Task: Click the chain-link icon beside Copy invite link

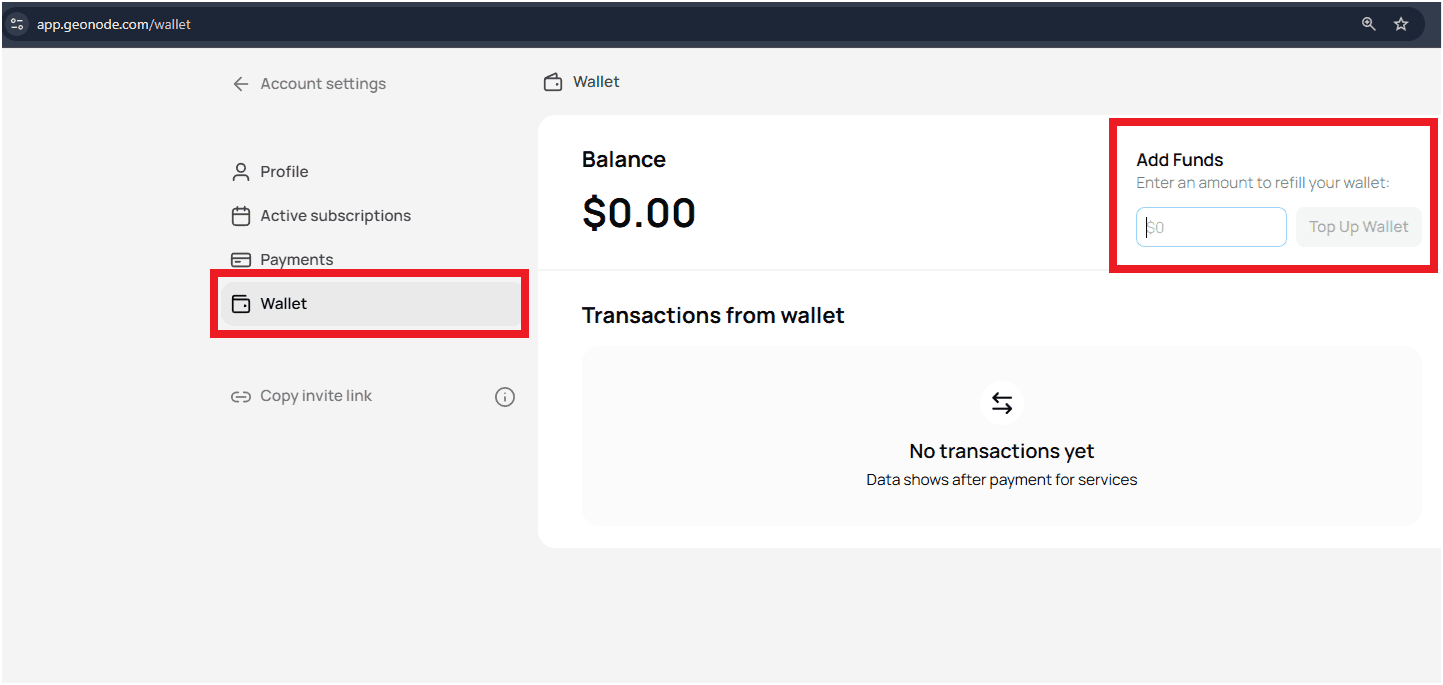Action: 240,396
